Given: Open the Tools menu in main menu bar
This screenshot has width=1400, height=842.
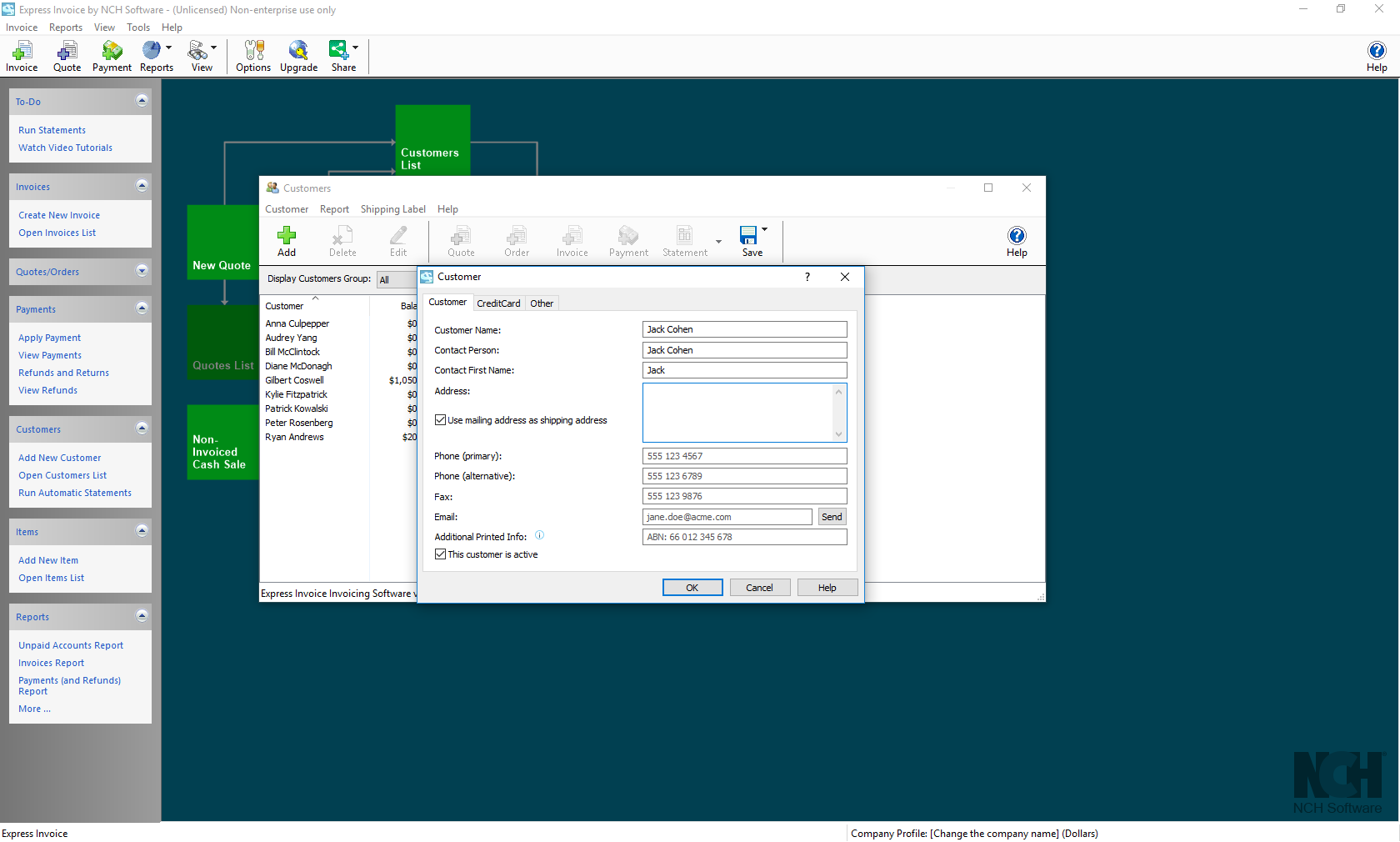Looking at the screenshot, I should 138,28.
